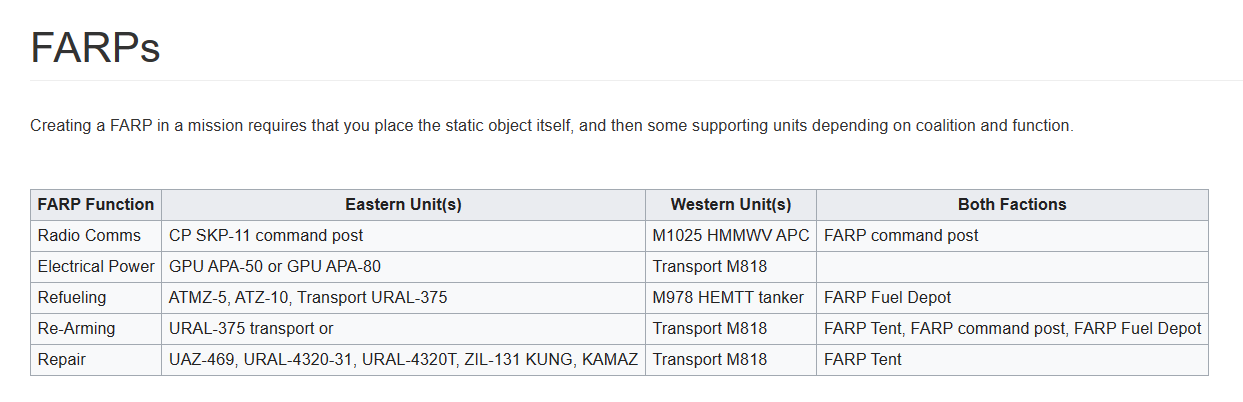The height and width of the screenshot is (402, 1243).
Task: Click the Western Unit(s) column header
Action: (731, 205)
